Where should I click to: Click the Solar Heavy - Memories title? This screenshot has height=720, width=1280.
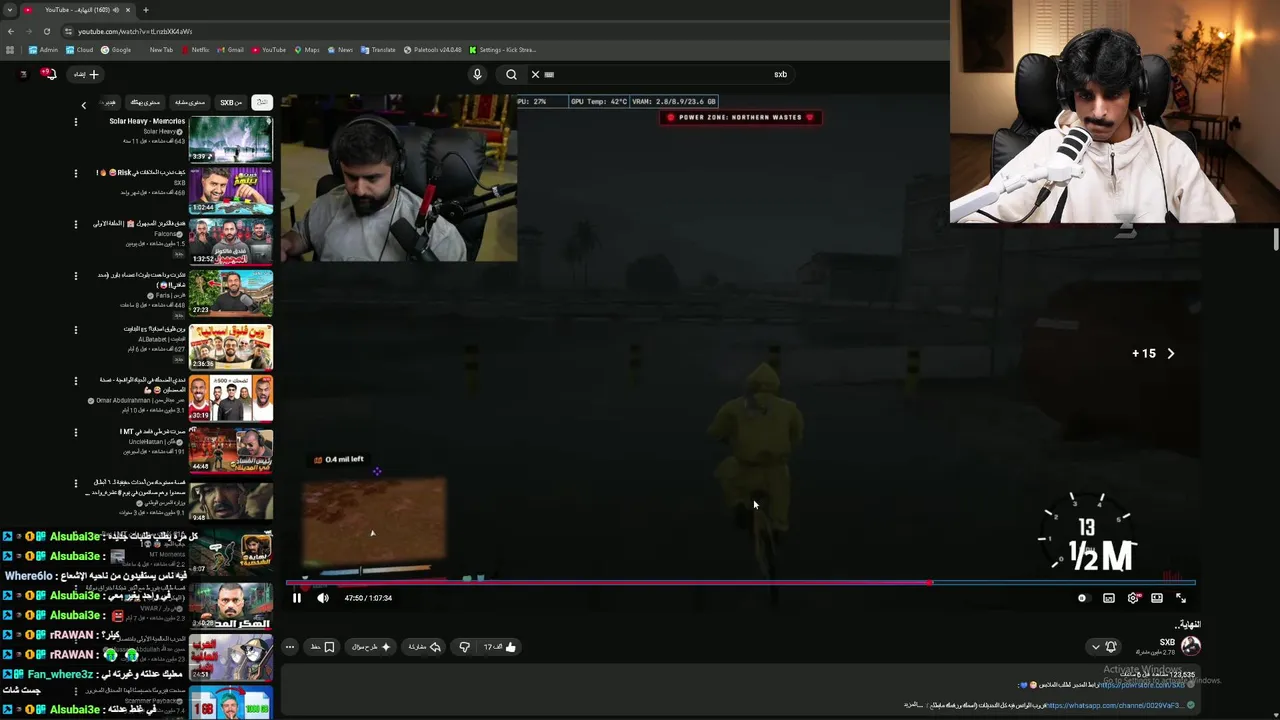(x=147, y=121)
